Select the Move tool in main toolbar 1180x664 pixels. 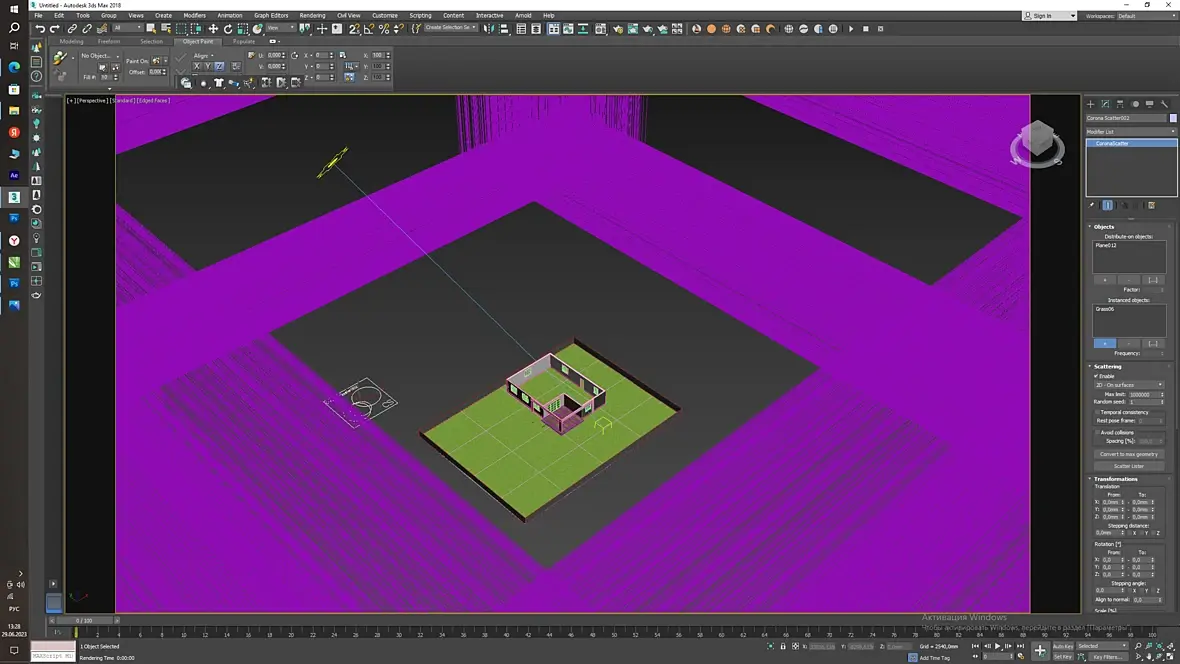(213, 29)
